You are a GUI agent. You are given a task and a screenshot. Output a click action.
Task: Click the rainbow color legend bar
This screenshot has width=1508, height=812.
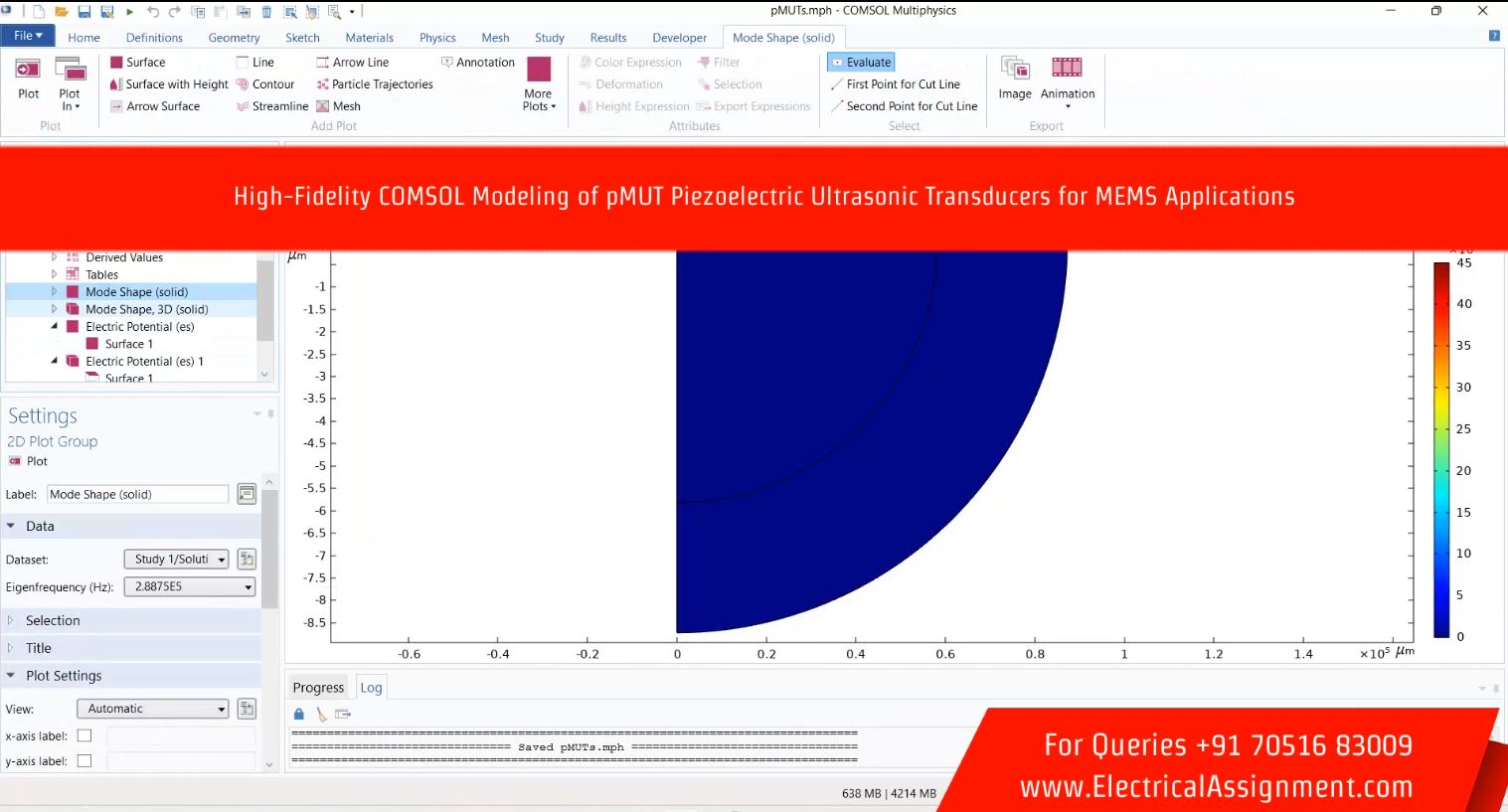(1440, 449)
